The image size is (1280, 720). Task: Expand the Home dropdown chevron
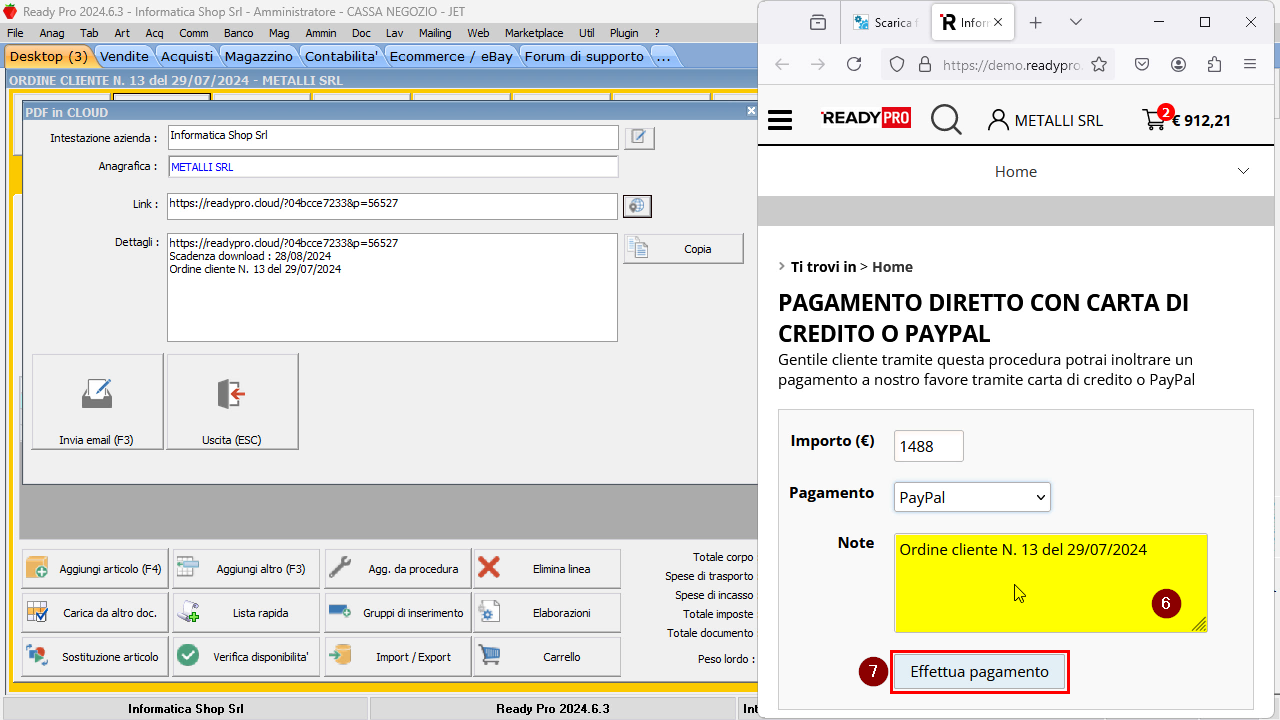1243,171
